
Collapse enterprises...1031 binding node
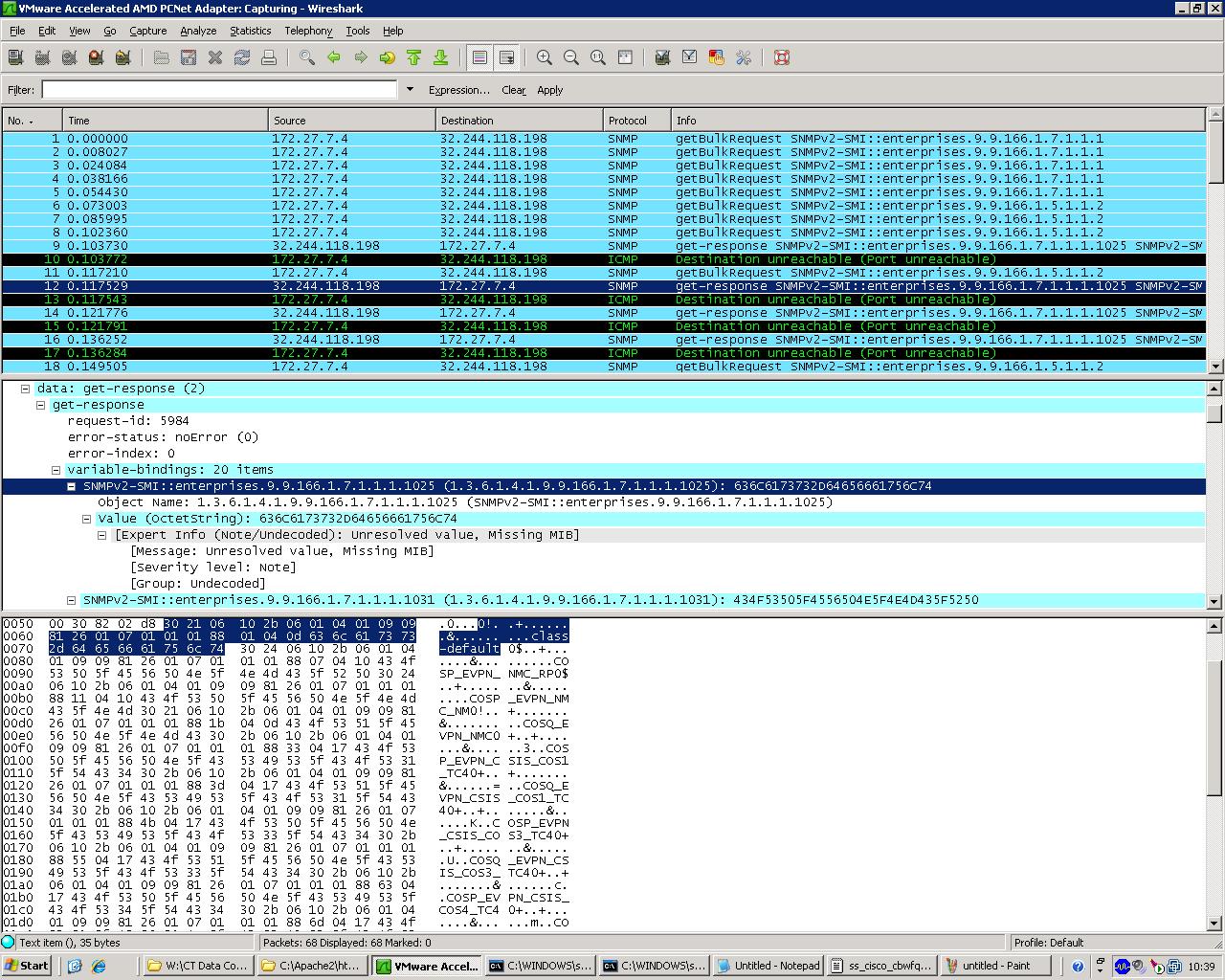pos(72,600)
